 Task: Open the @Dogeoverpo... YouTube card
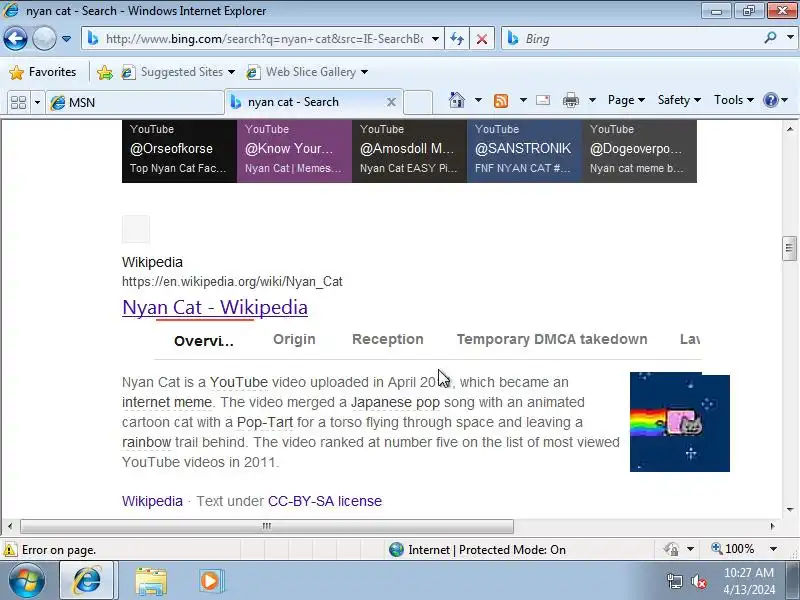639,151
